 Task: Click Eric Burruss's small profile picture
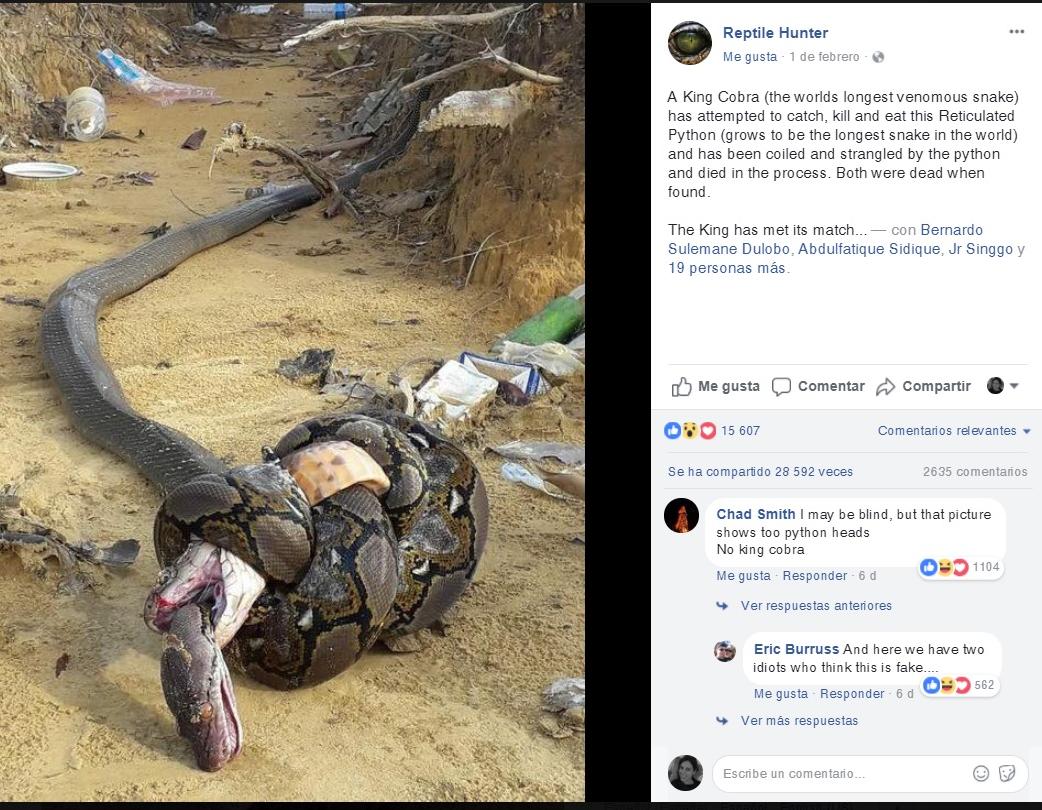725,651
